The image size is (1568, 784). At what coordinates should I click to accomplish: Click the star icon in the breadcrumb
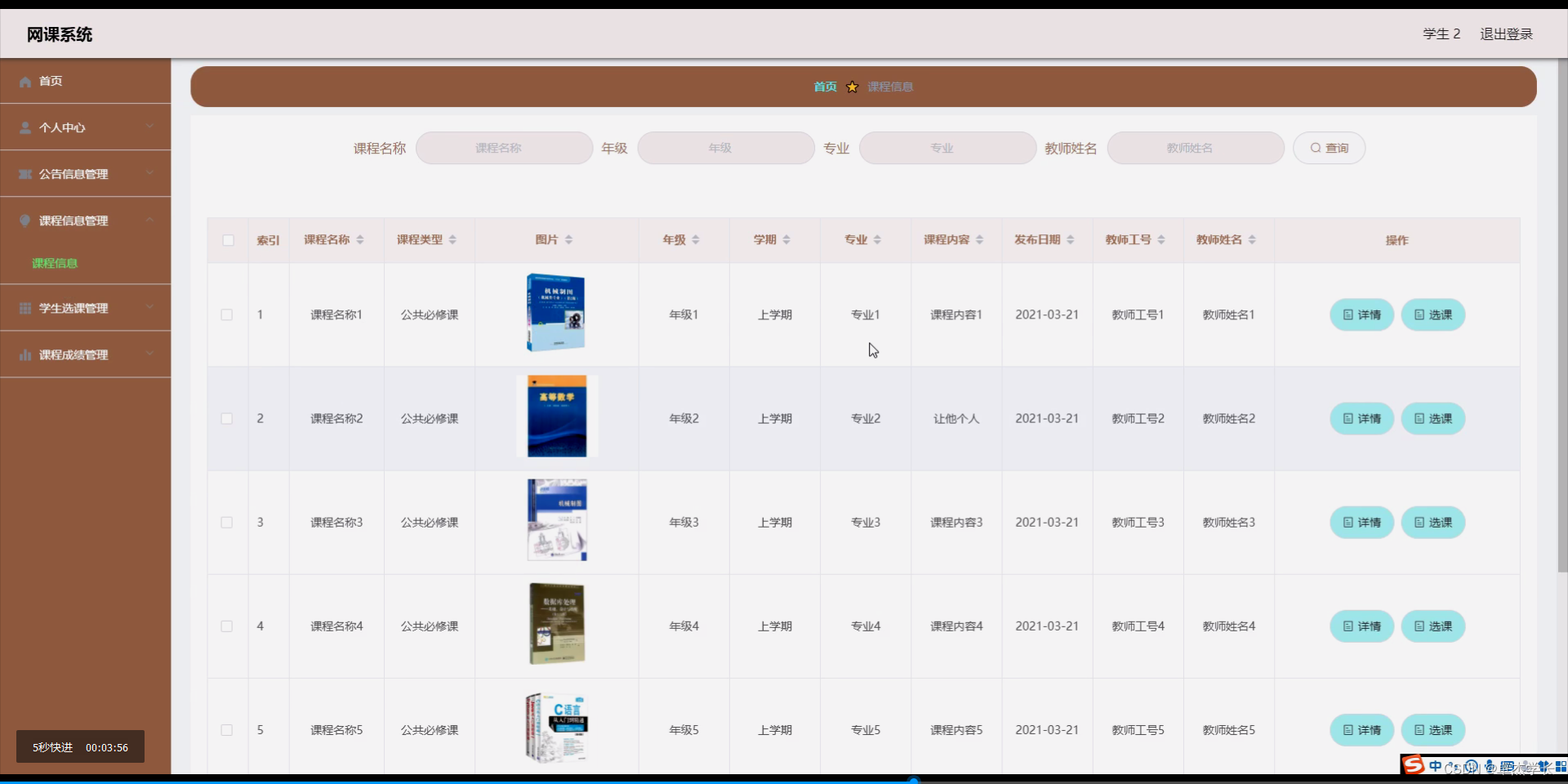pyautogui.click(x=853, y=87)
